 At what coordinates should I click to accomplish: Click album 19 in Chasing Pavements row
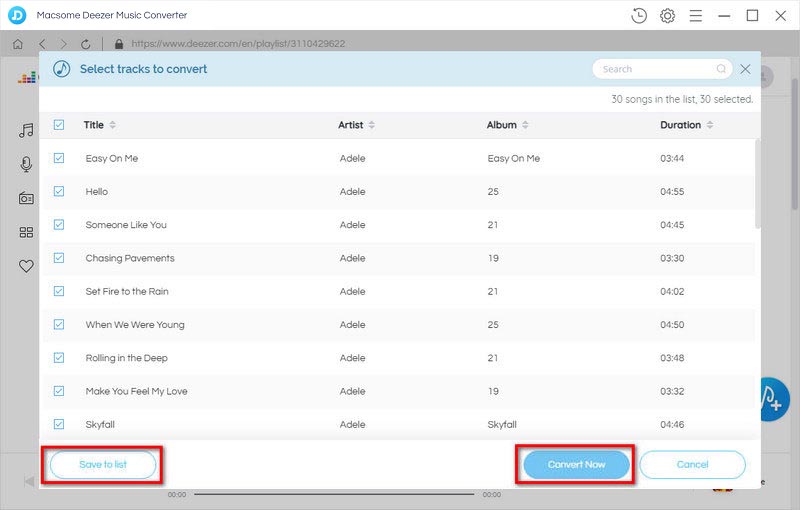[x=493, y=258]
